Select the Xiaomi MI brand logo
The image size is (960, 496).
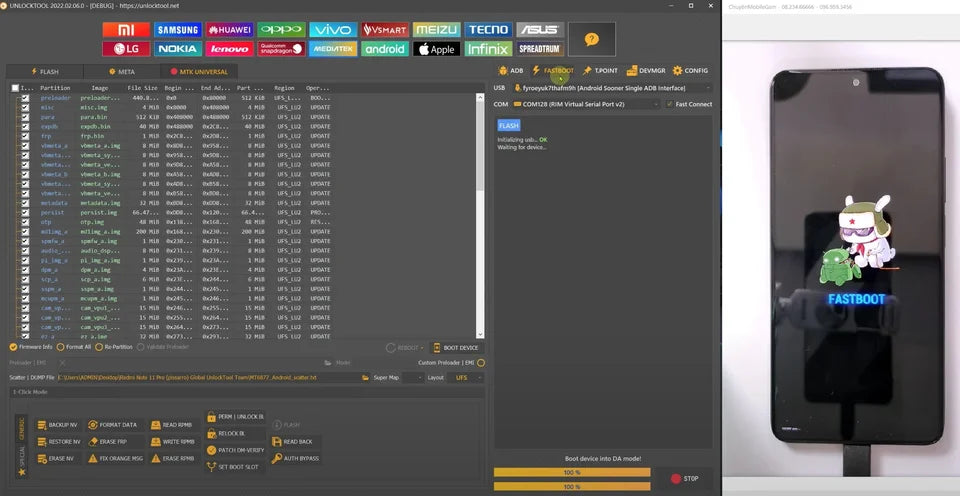pos(125,30)
